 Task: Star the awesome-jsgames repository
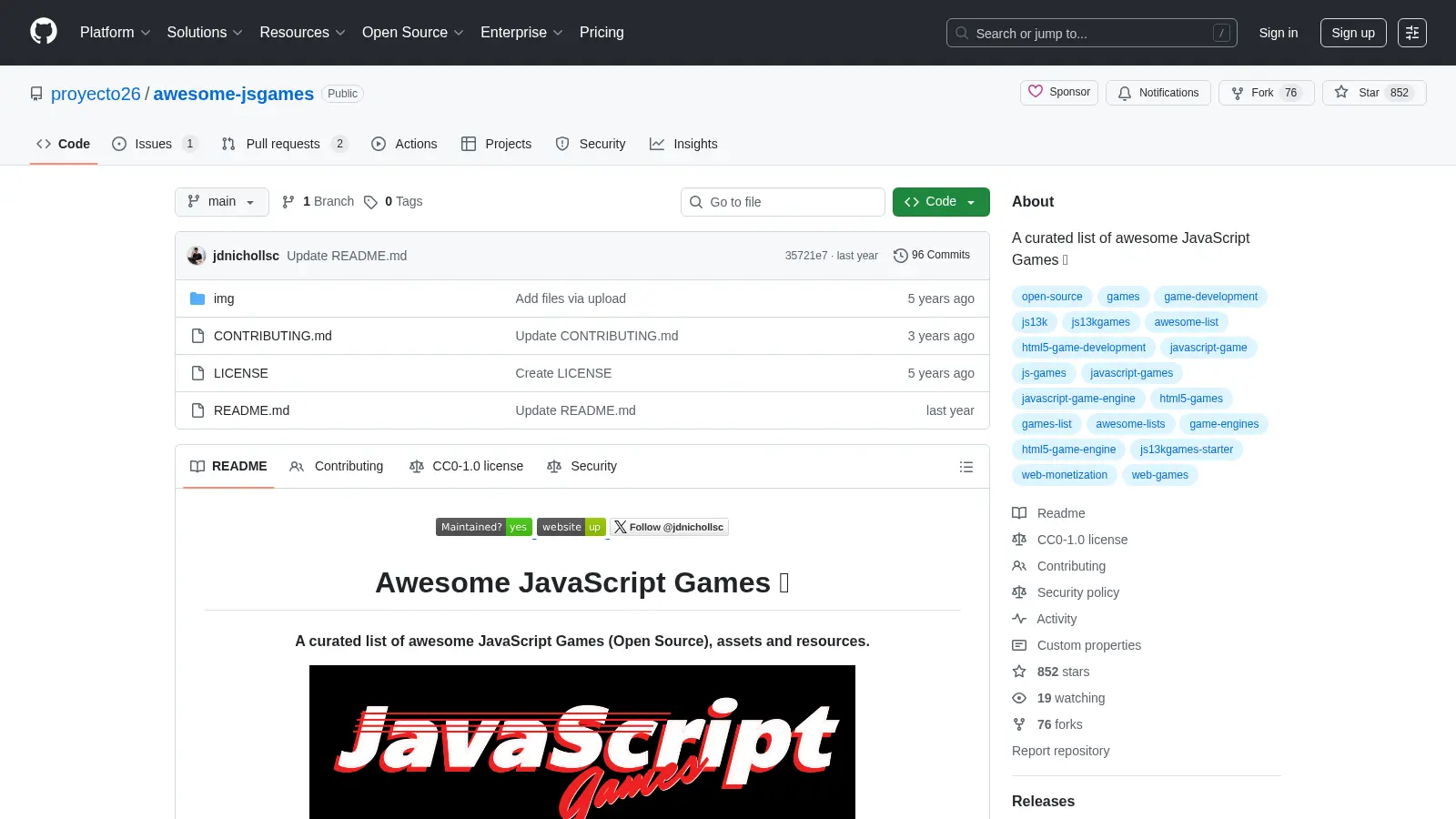[1374, 93]
